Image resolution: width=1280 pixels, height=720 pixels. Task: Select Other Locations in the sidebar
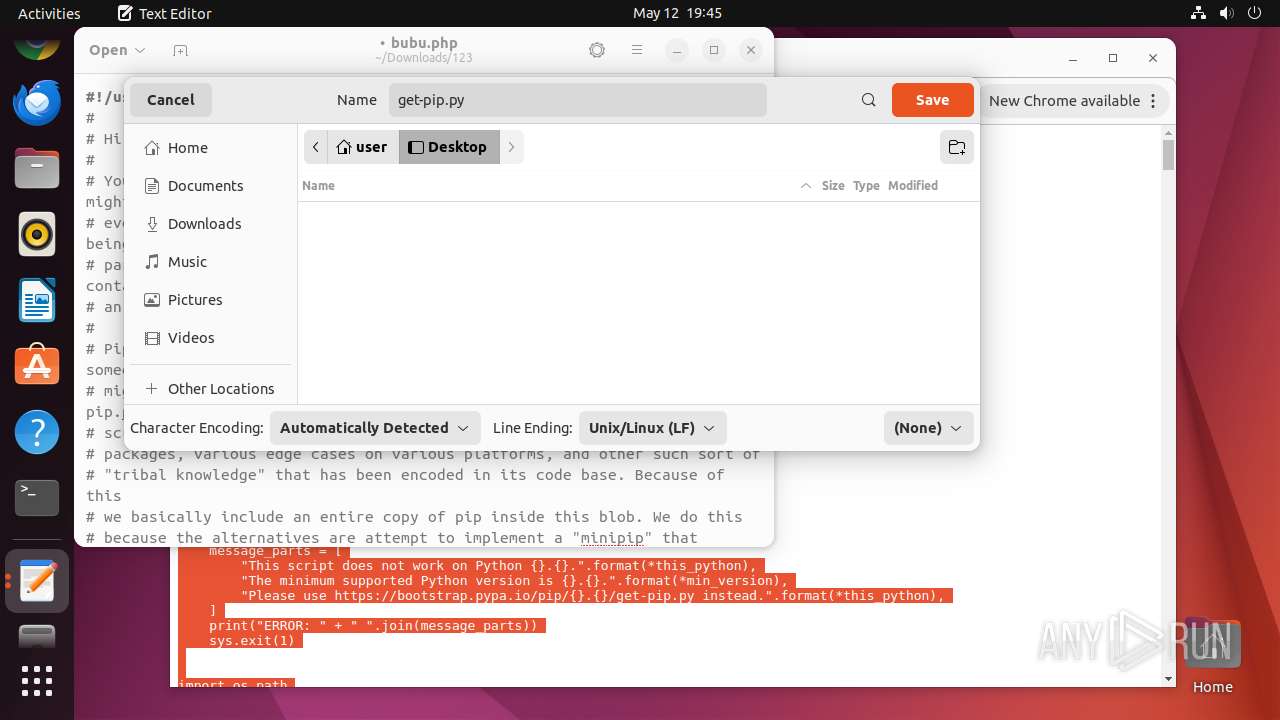pos(210,389)
